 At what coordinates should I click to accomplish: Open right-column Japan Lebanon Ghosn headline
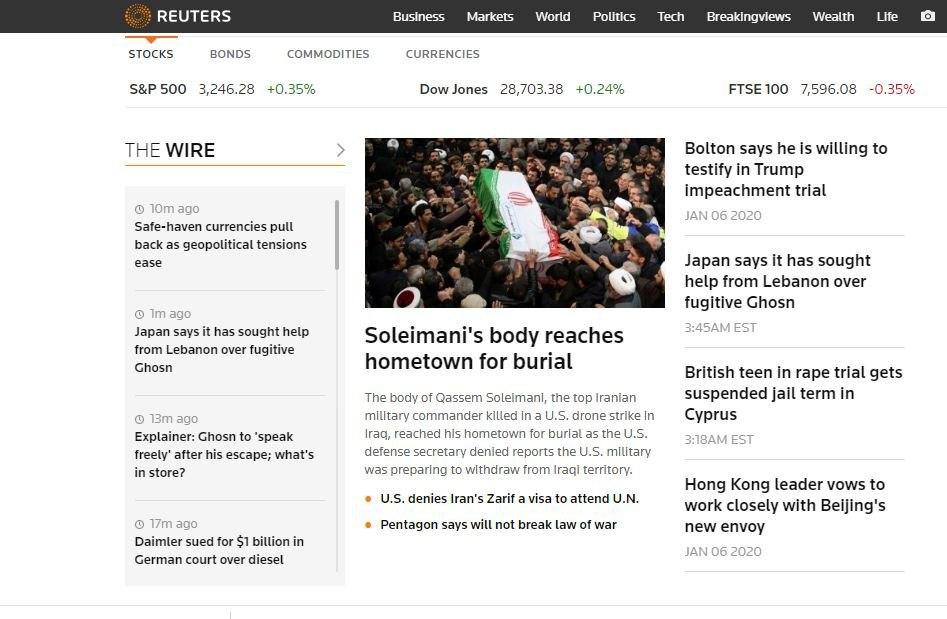777,281
